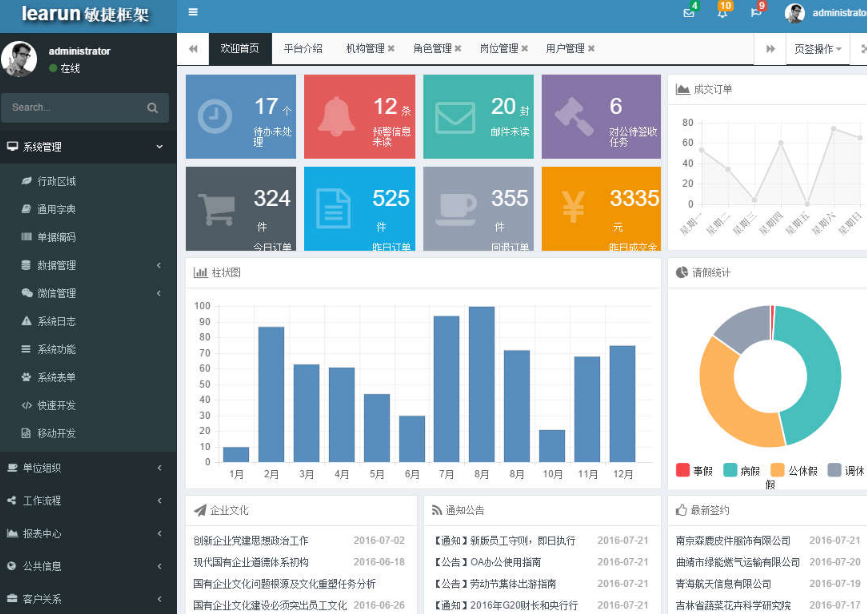This screenshot has height=614, width=867.
Task: Close the 机构管理 tab
Action: click(391, 48)
